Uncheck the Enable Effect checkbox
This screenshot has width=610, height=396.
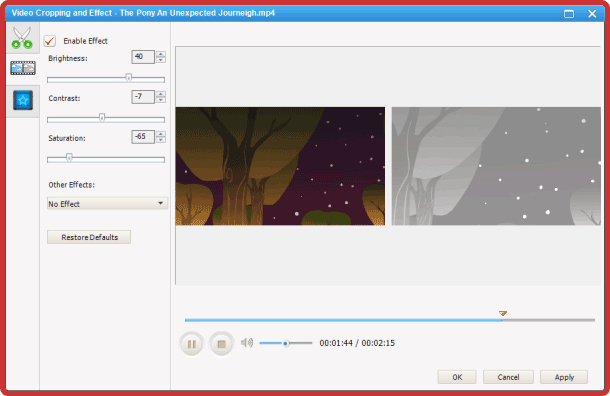click(50, 40)
